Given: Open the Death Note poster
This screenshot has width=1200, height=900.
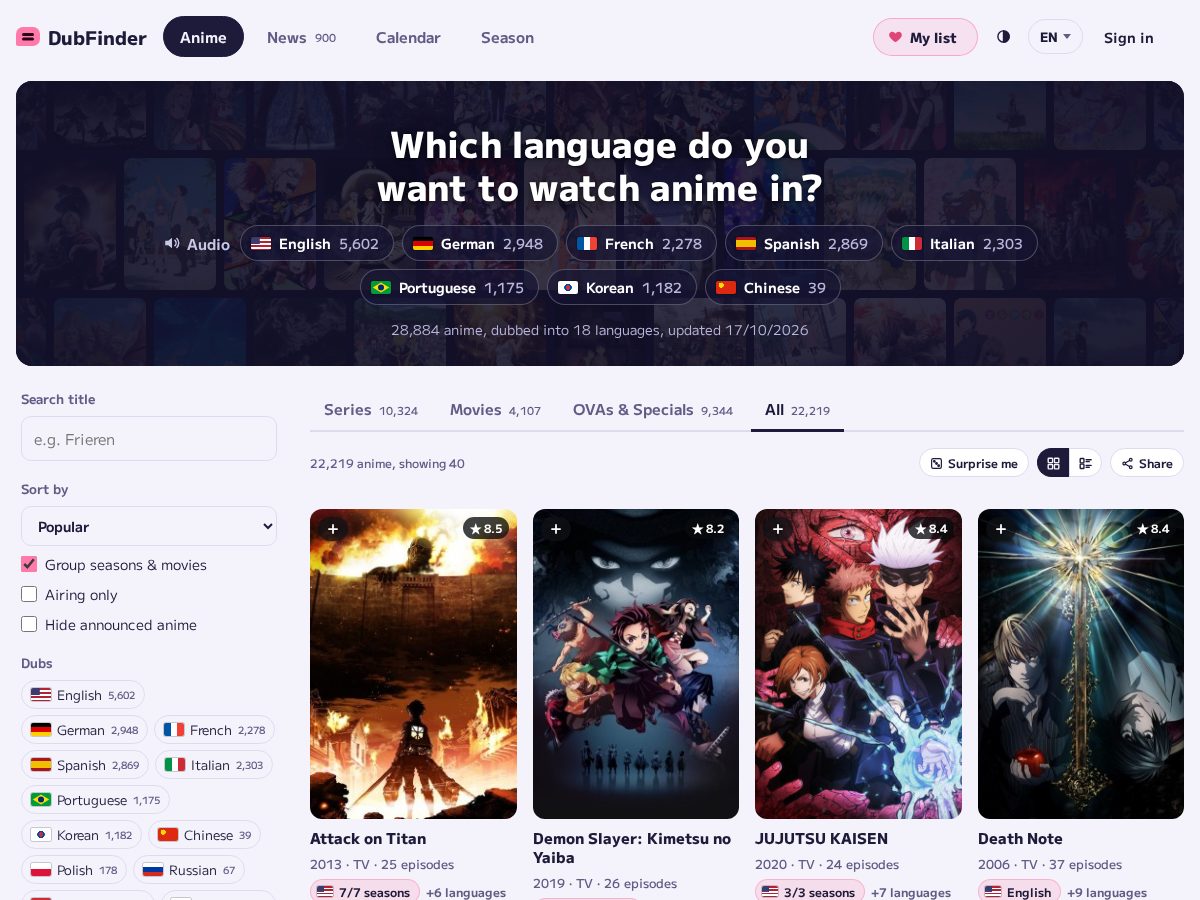Looking at the screenshot, I should [1081, 664].
